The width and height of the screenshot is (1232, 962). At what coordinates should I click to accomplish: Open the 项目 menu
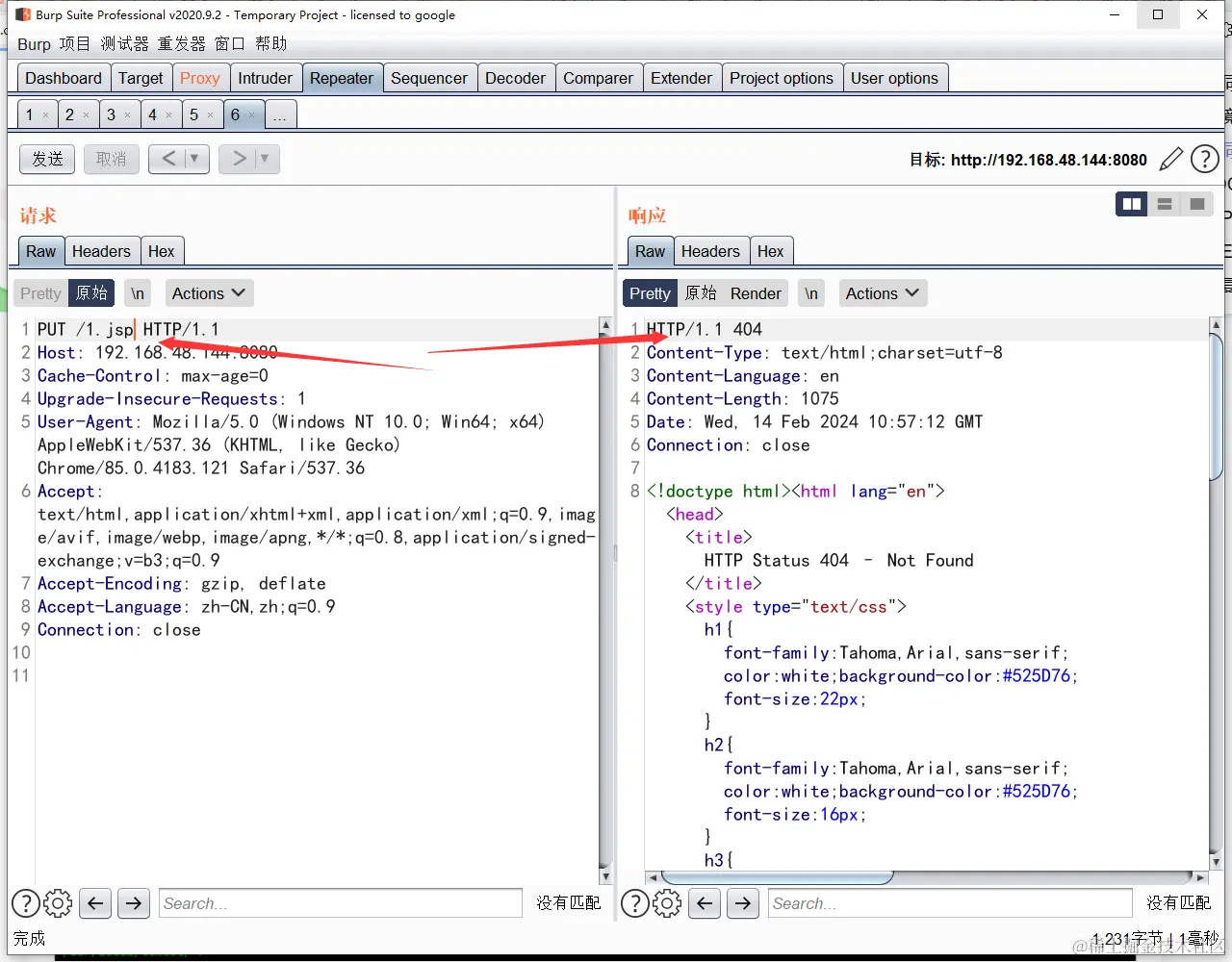74,44
